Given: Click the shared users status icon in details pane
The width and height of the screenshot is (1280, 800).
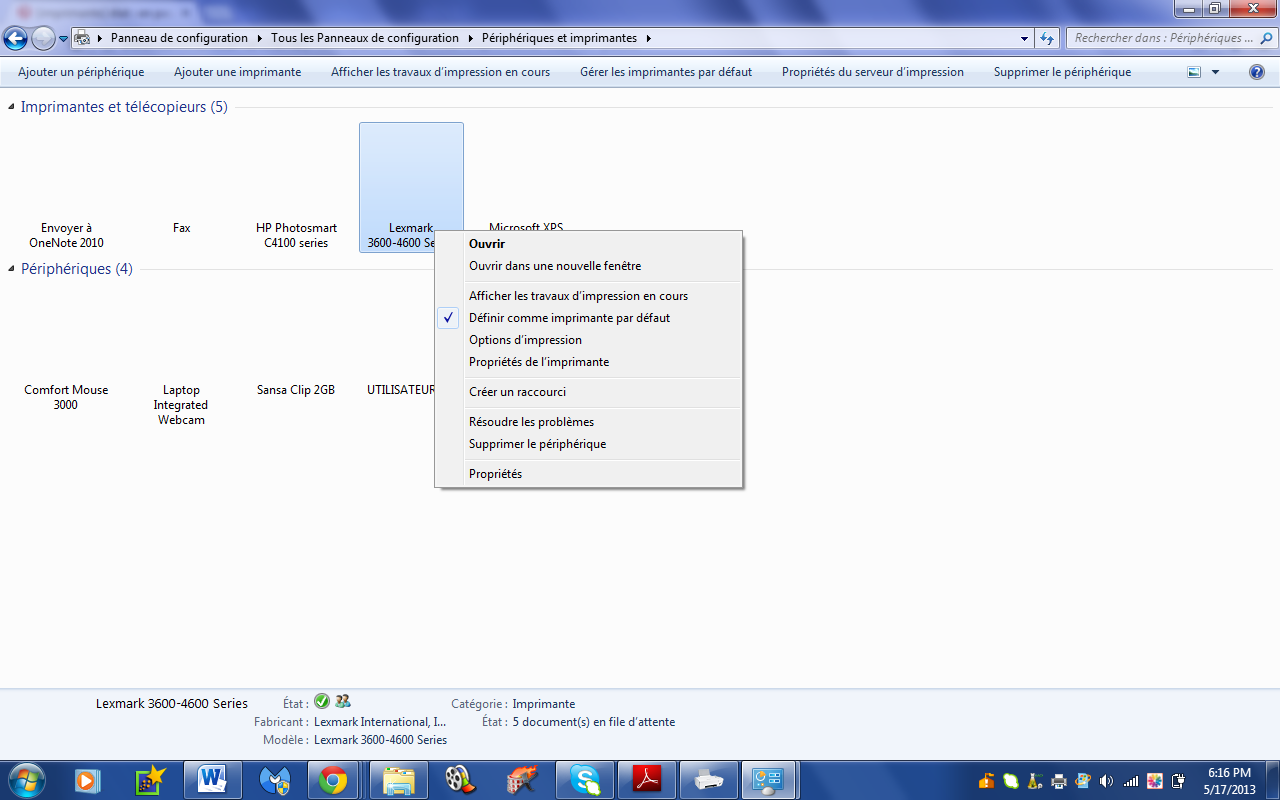Looking at the screenshot, I should (x=343, y=702).
